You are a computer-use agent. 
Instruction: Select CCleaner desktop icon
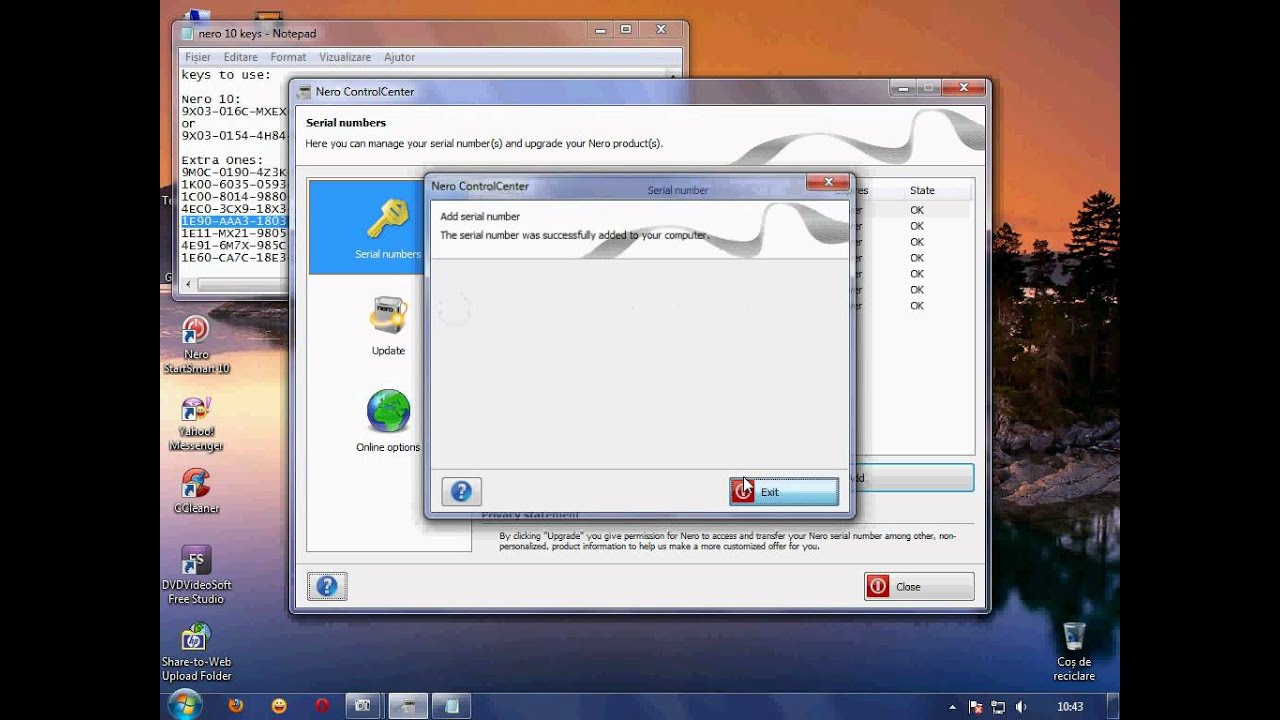[x=196, y=491]
